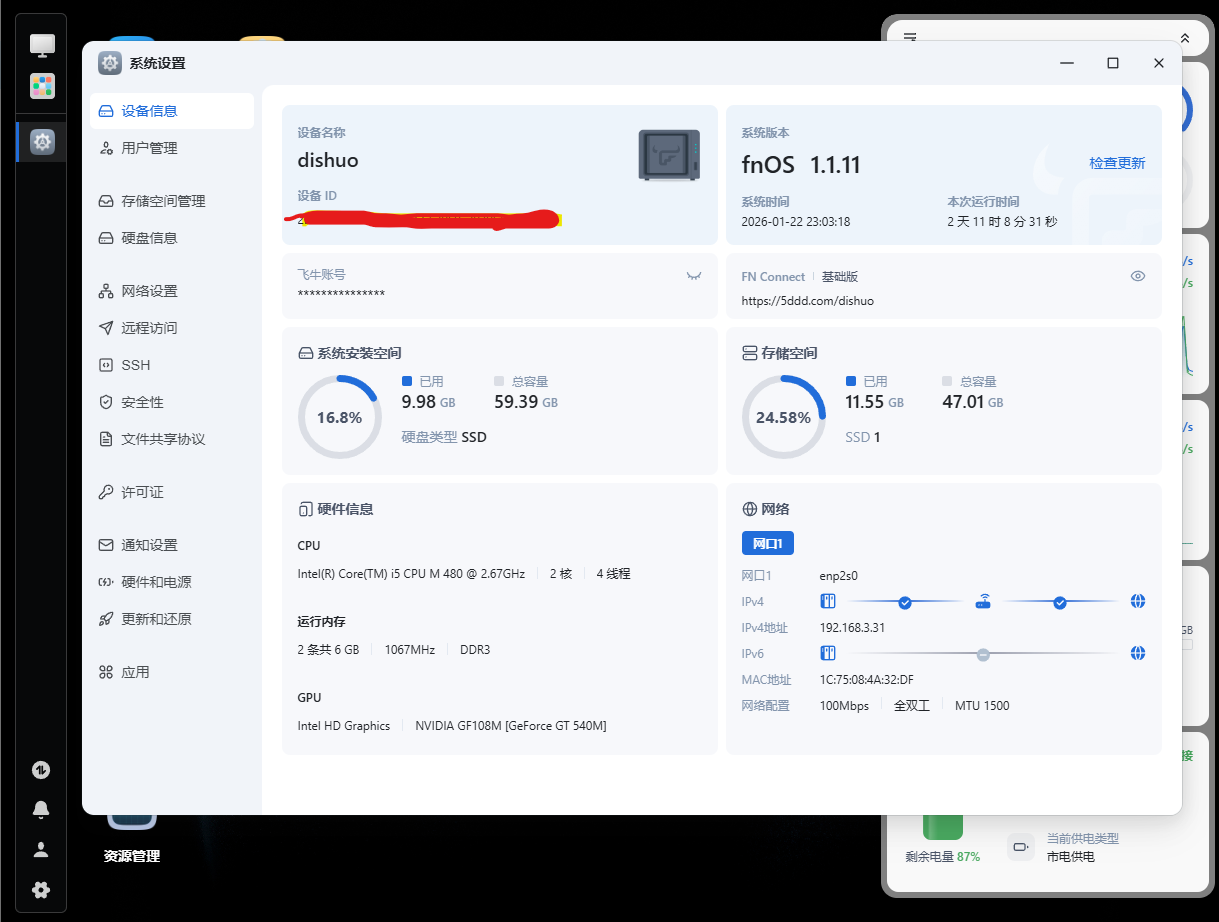Open 许可证 in the sidebar
Viewport: 1219px width, 922px height.
(172, 492)
